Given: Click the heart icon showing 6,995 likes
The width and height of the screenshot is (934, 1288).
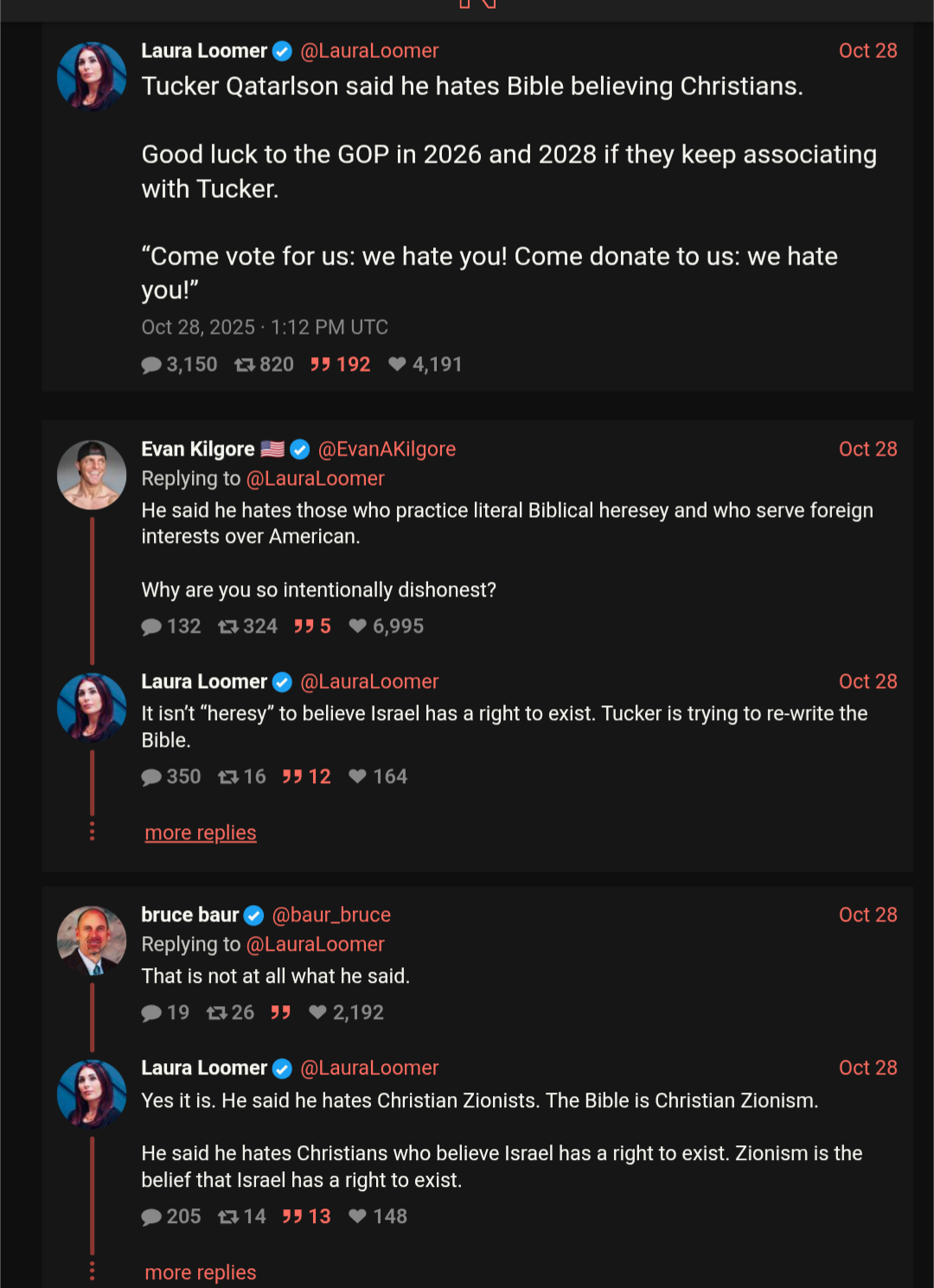Looking at the screenshot, I should (x=357, y=627).
